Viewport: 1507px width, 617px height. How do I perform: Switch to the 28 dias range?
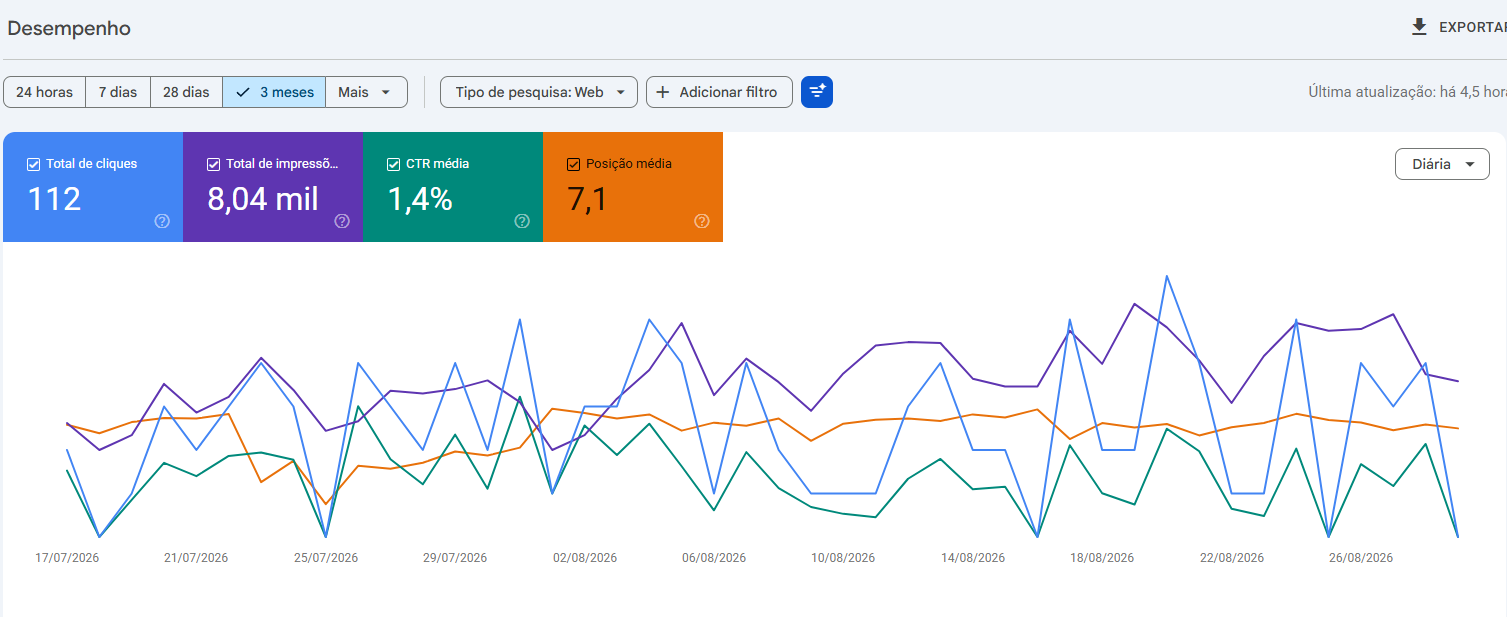point(186,92)
